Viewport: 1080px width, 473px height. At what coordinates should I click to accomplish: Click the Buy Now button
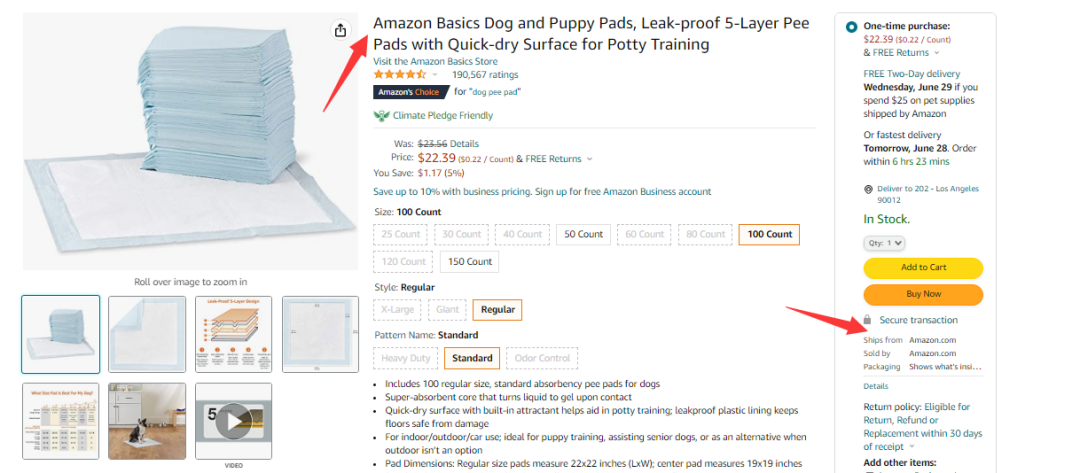(x=923, y=294)
